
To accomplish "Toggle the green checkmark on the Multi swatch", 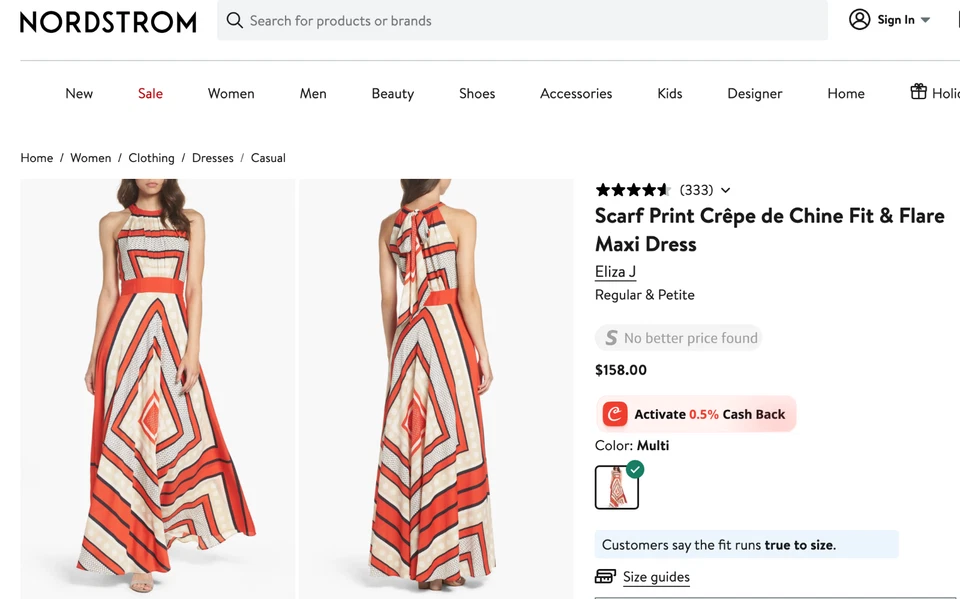I will coord(636,468).
